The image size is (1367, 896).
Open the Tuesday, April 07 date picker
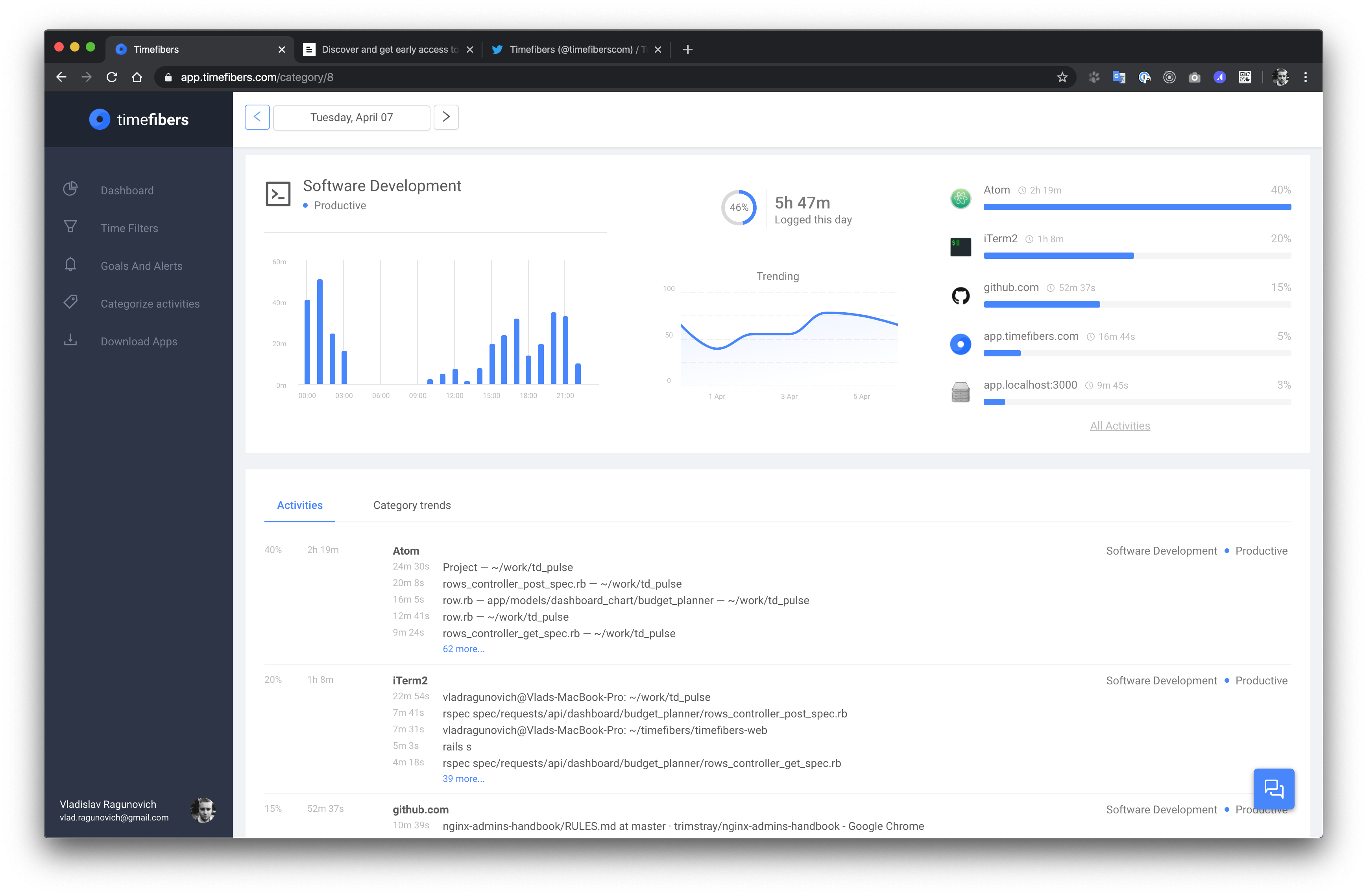351,118
